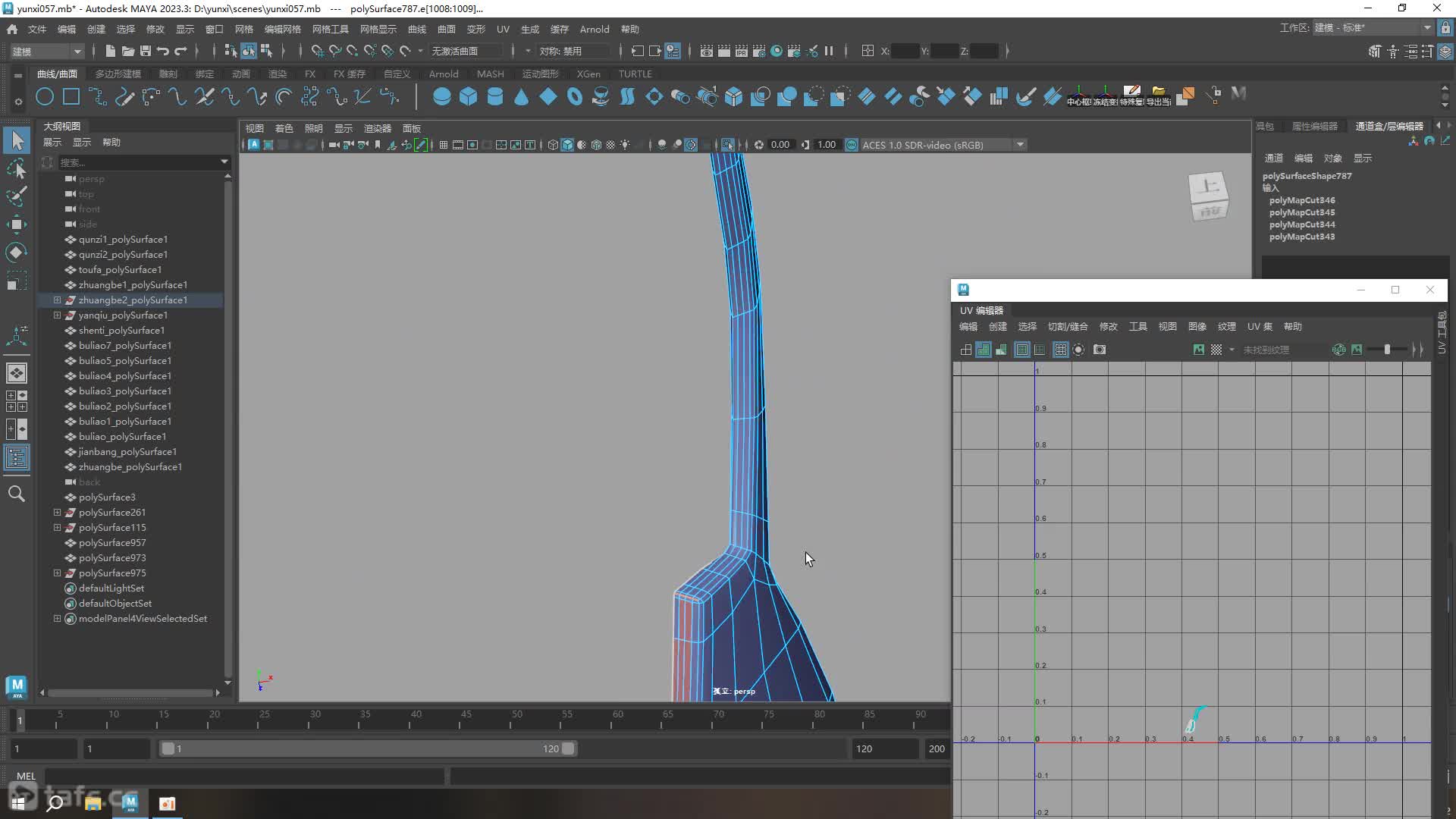1456x819 pixels.
Task: Select the Paint Selection tool in toolbox
Action: 17,196
